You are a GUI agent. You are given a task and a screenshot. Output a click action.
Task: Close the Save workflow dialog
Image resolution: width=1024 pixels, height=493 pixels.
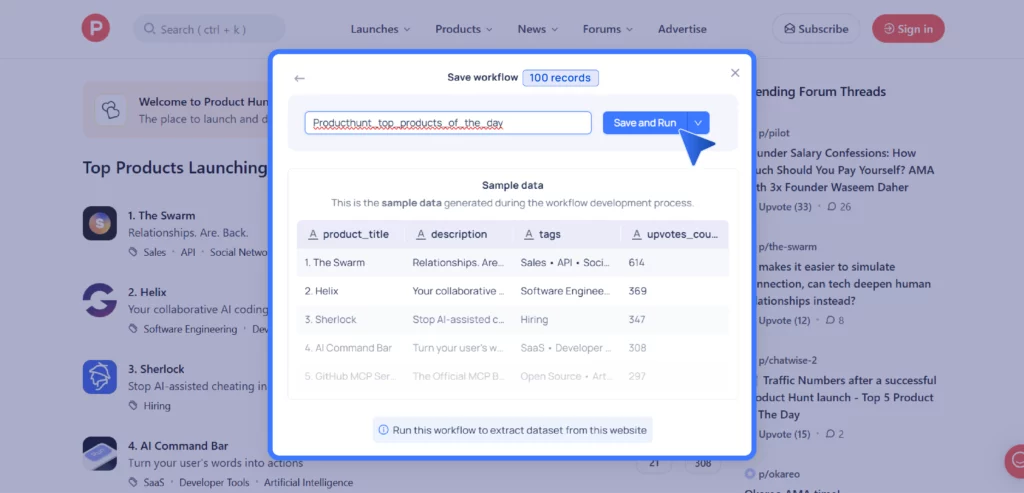735,72
